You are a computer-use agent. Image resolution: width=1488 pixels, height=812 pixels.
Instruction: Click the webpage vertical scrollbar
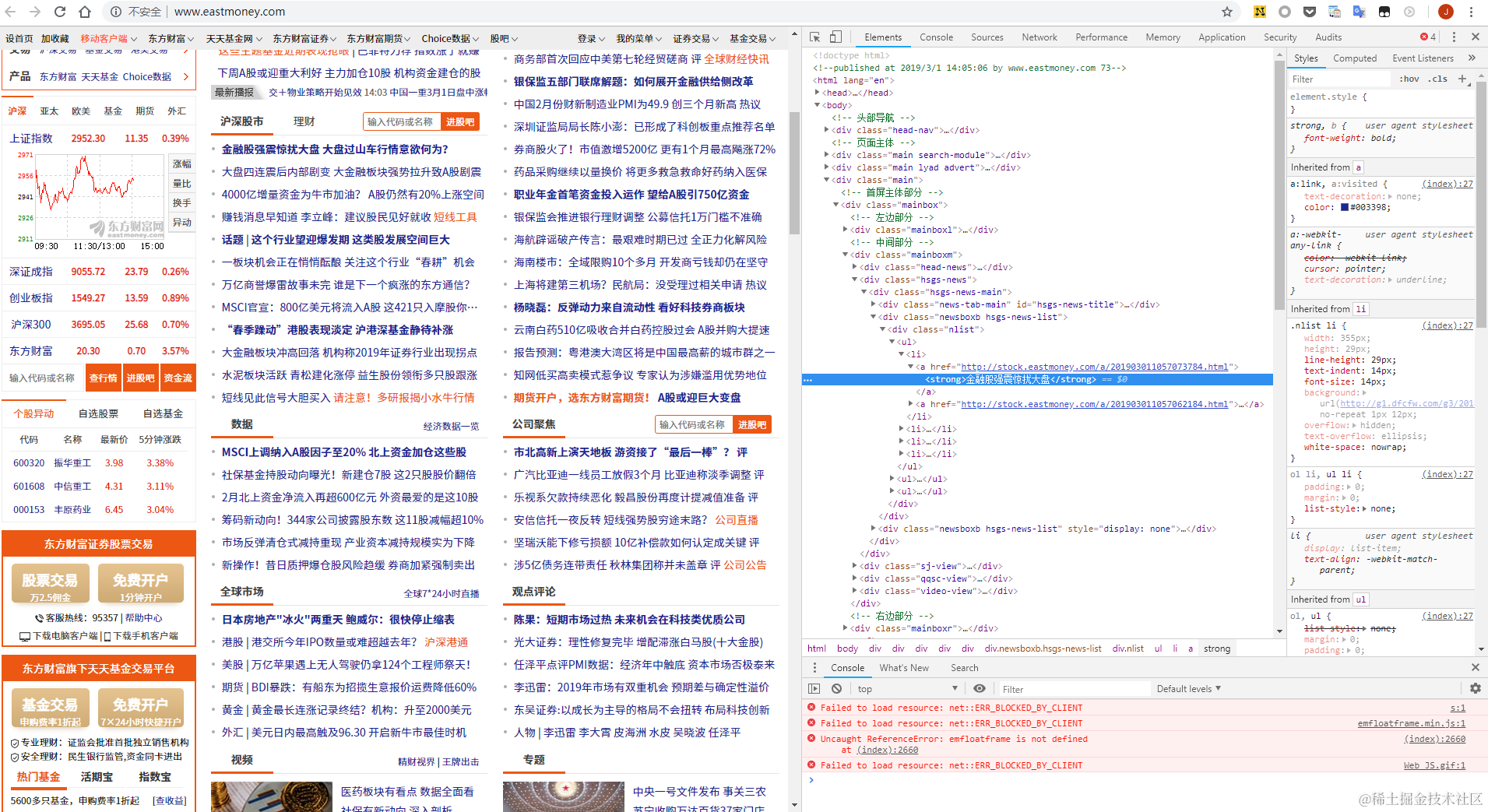pyautogui.click(x=794, y=174)
